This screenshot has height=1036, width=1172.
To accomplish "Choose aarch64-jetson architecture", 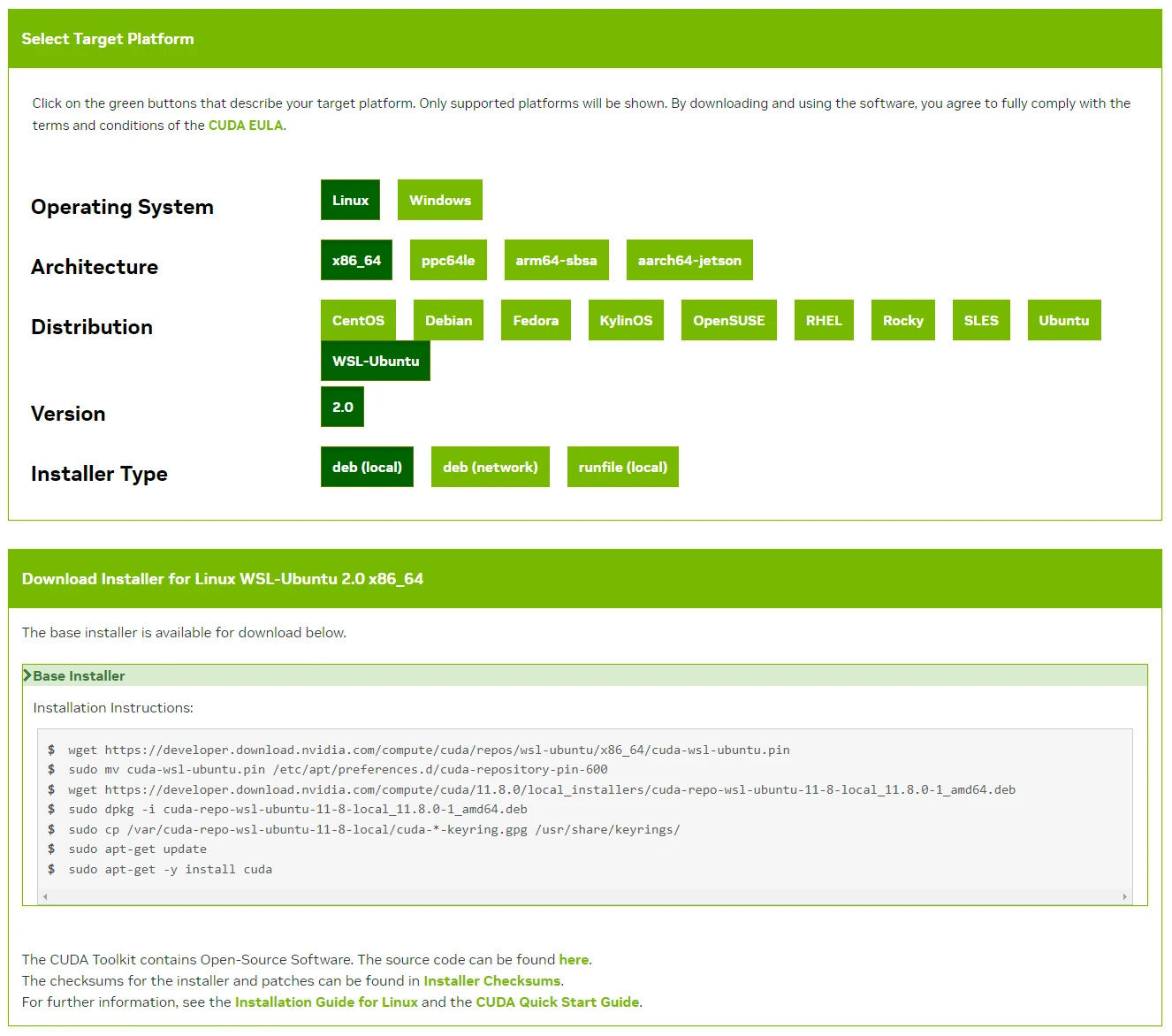I will pos(689,260).
